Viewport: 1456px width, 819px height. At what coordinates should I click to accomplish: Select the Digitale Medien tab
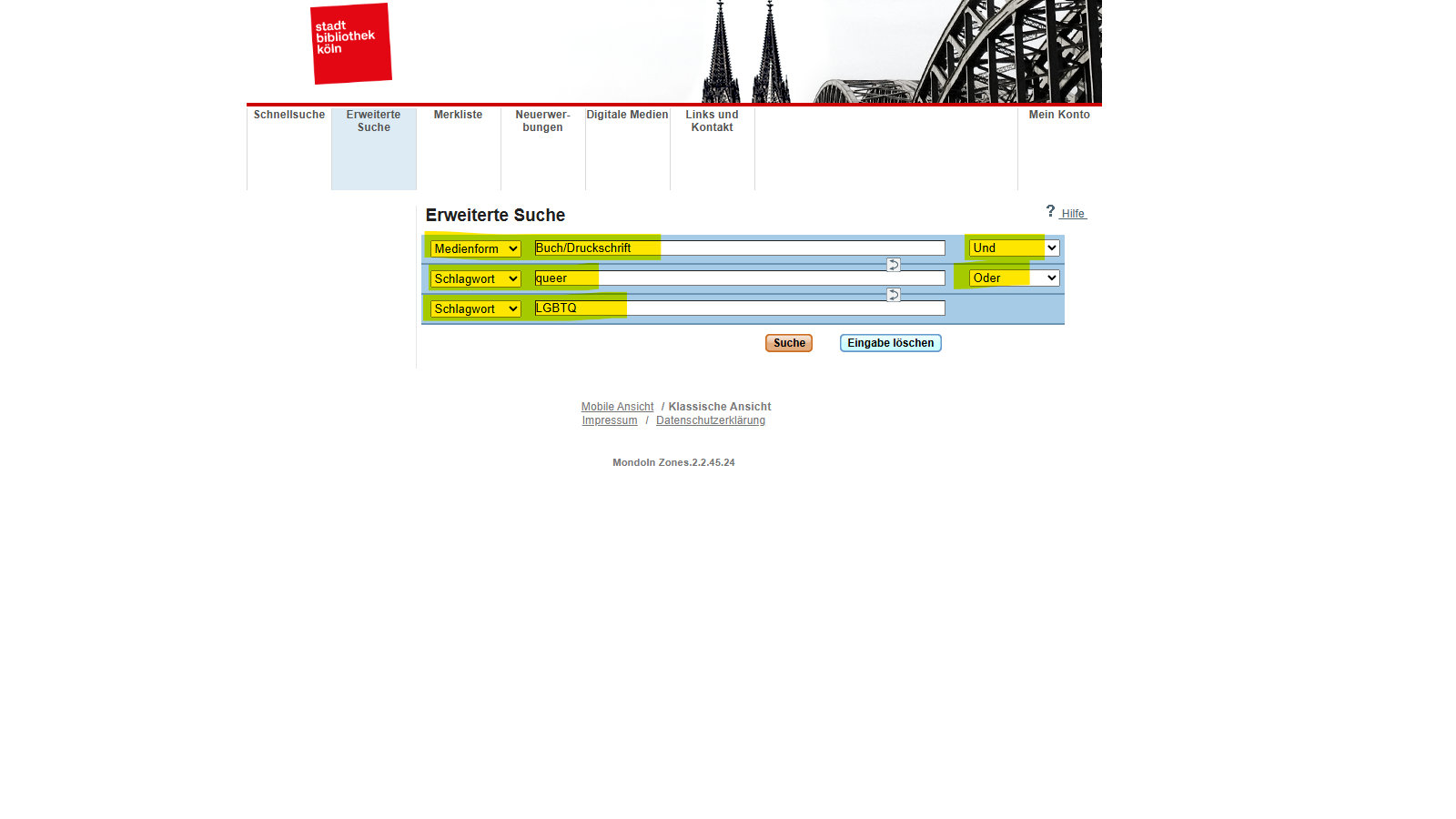pos(627,116)
